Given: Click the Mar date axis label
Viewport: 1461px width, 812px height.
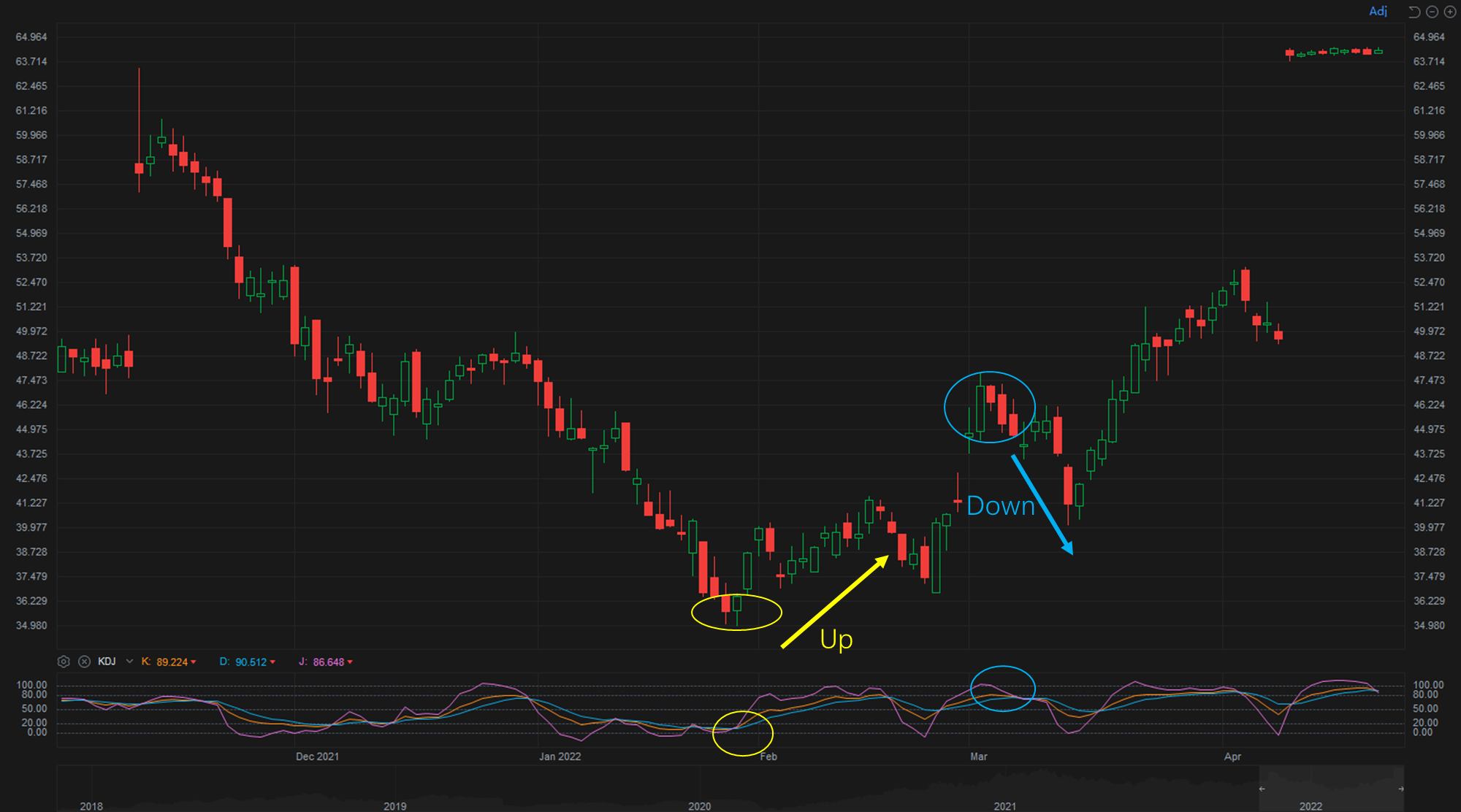Looking at the screenshot, I should (x=979, y=757).
